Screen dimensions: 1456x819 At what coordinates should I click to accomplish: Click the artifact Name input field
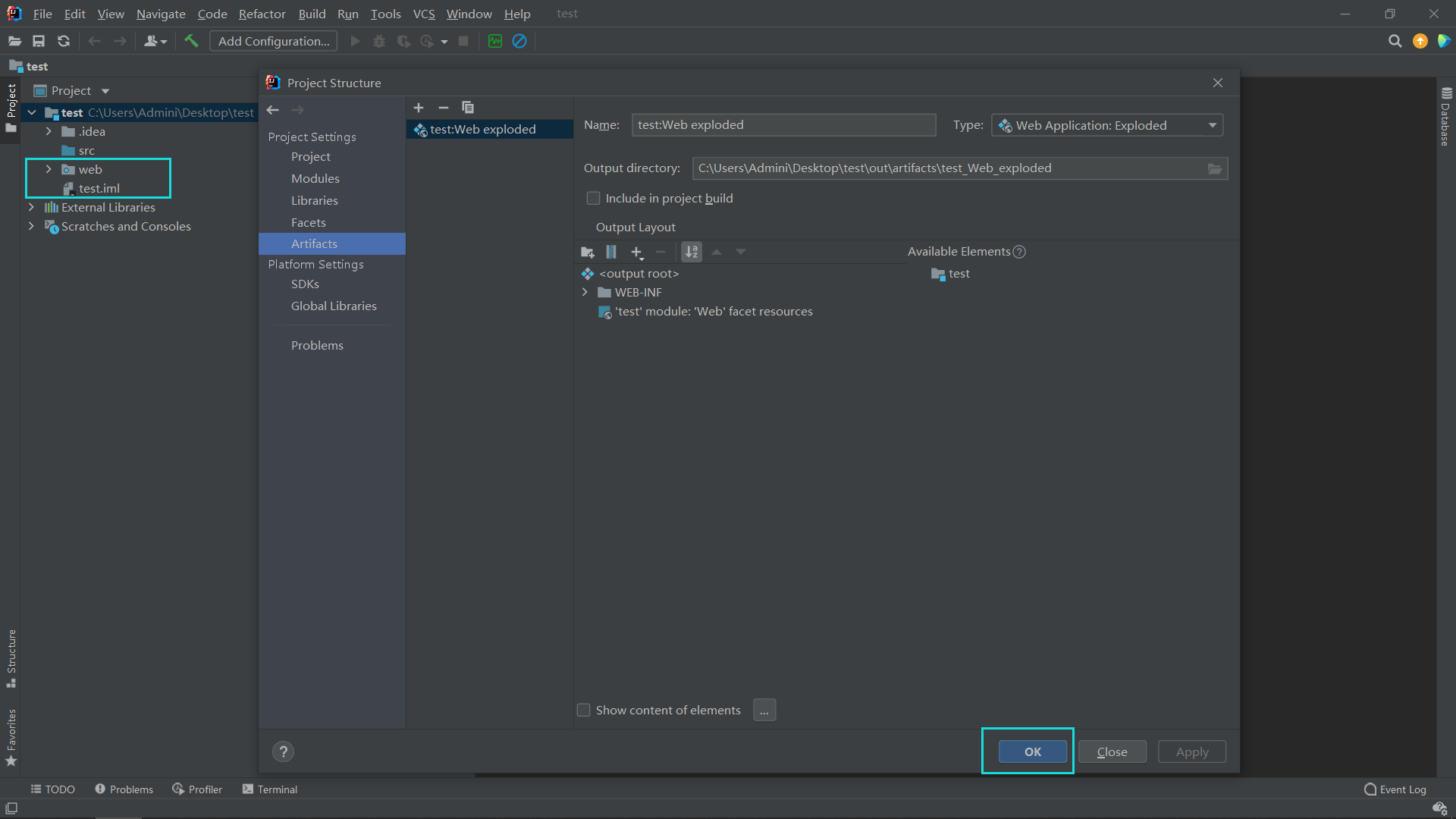tap(783, 125)
